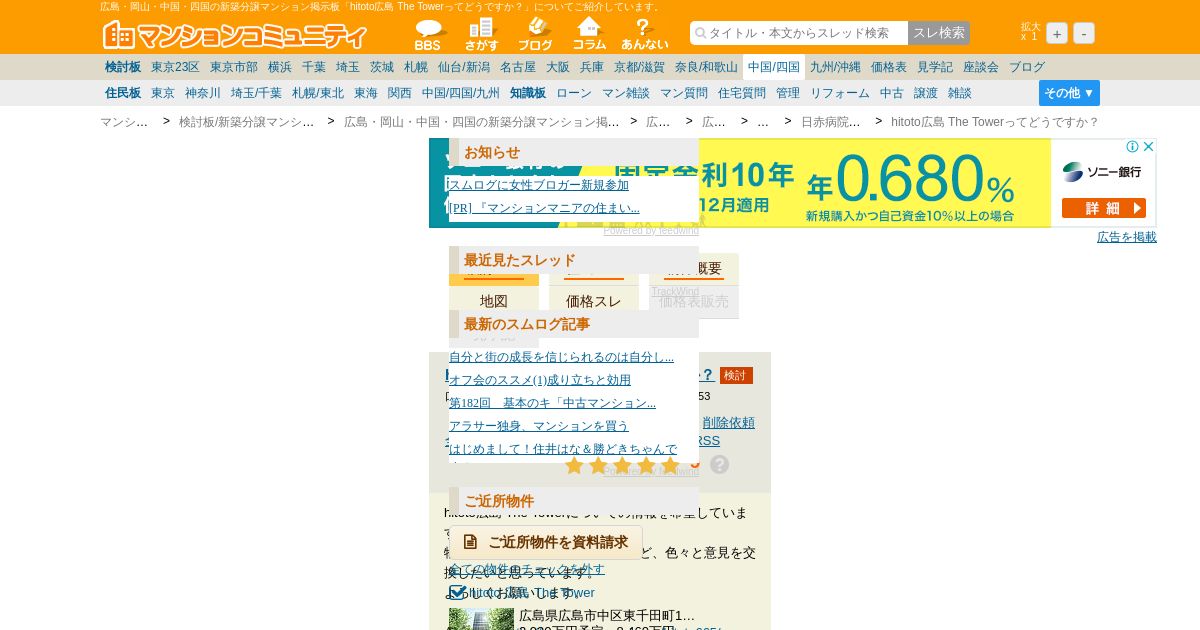Click the あんない question mark icon
The width and height of the screenshot is (1200, 630).
click(645, 35)
